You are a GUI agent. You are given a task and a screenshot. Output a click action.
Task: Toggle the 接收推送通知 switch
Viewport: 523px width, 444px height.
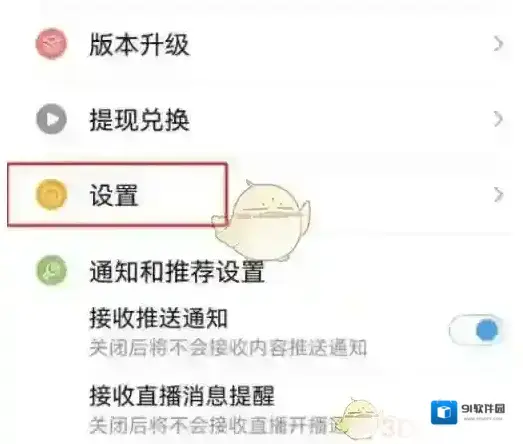pyautogui.click(x=475, y=330)
